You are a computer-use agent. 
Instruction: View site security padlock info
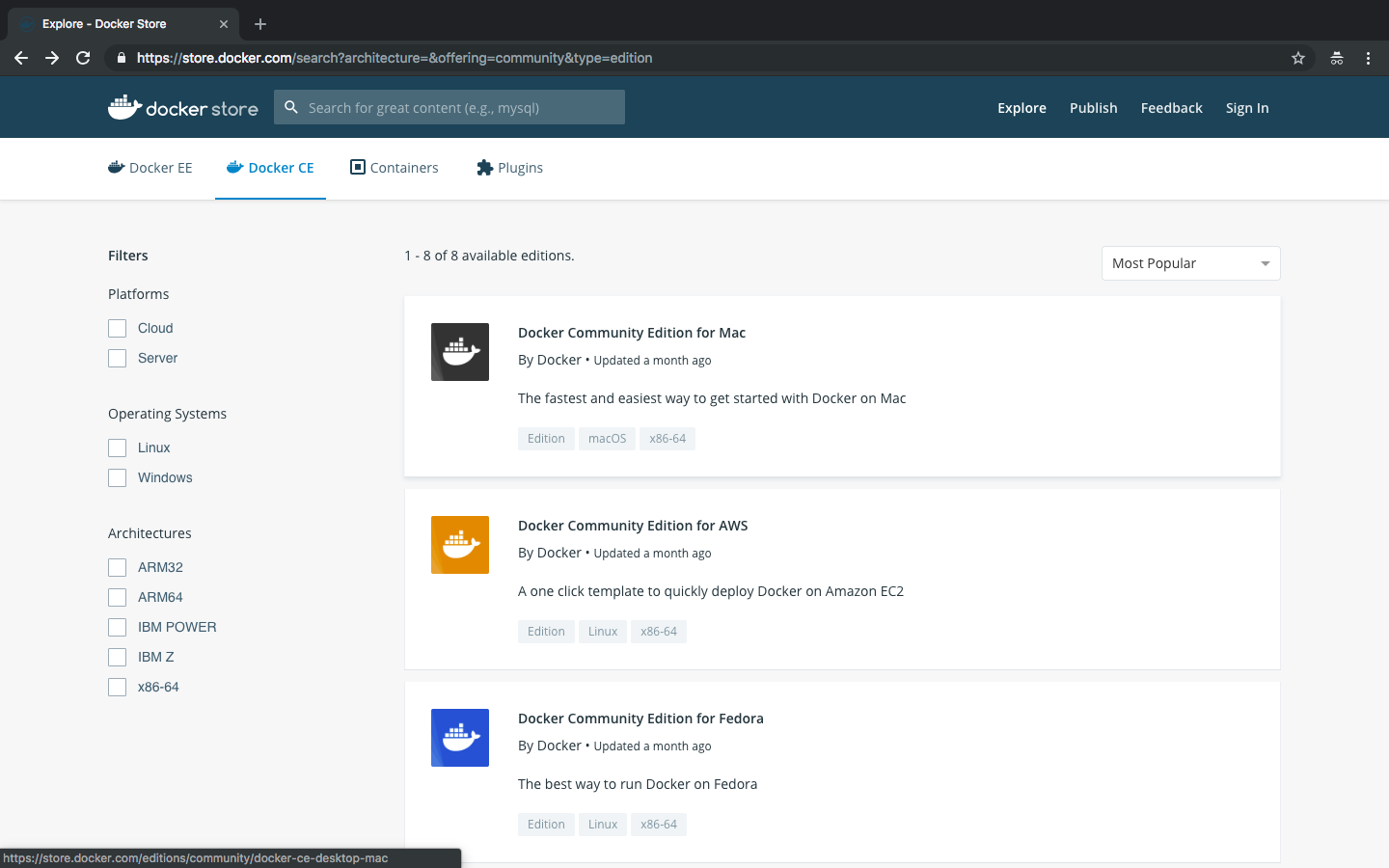(121, 58)
